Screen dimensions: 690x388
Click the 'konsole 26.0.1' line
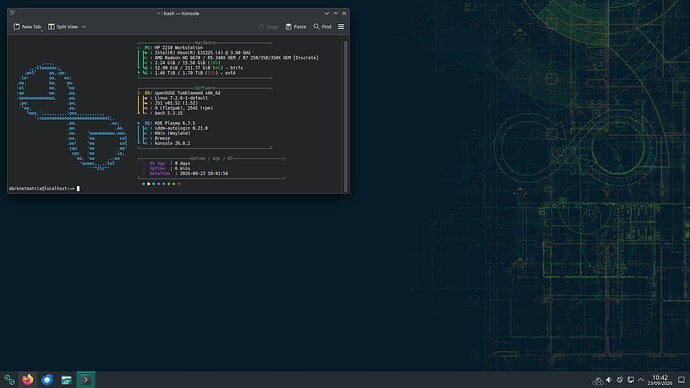tap(172, 143)
